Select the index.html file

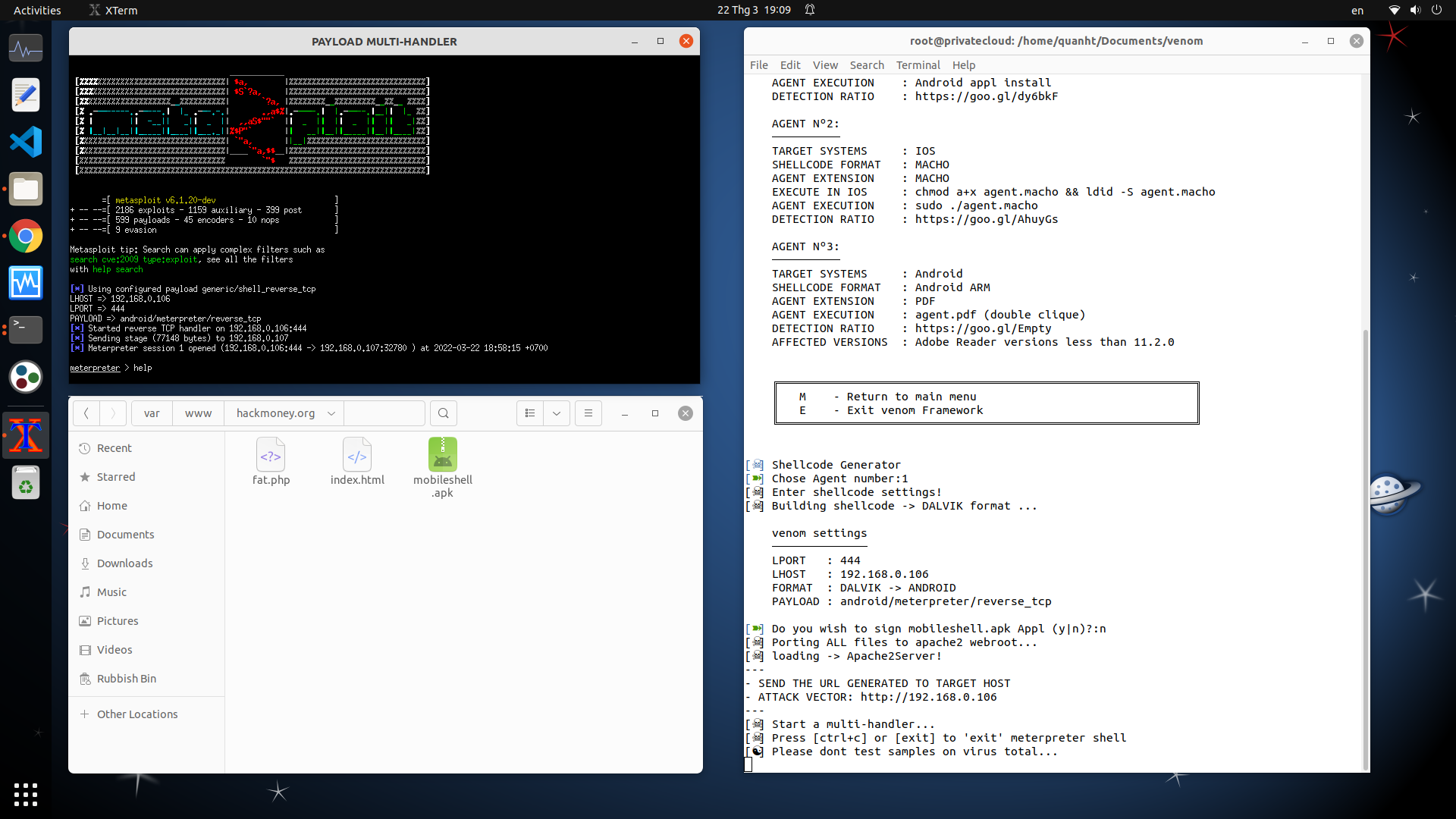tap(357, 461)
